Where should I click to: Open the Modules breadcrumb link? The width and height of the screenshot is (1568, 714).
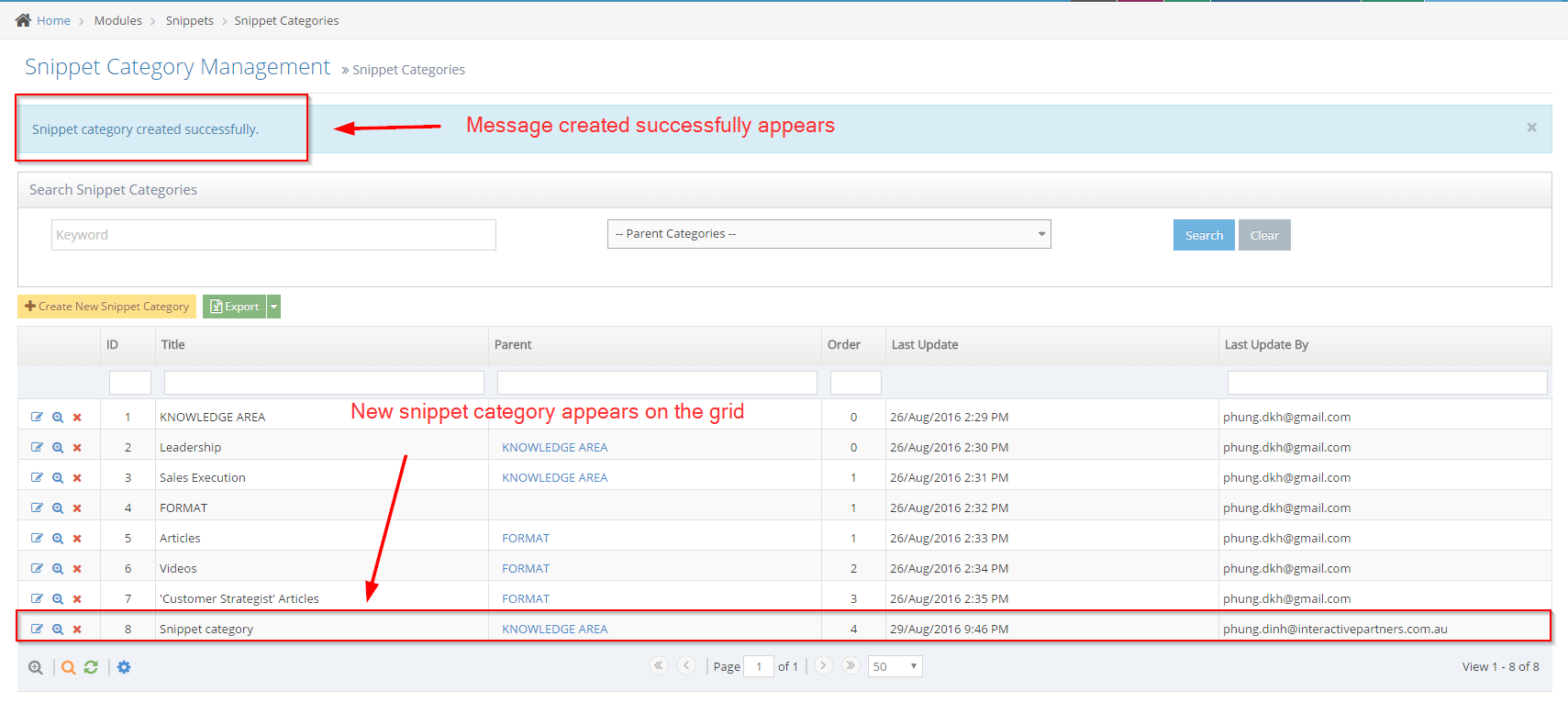pos(117,20)
